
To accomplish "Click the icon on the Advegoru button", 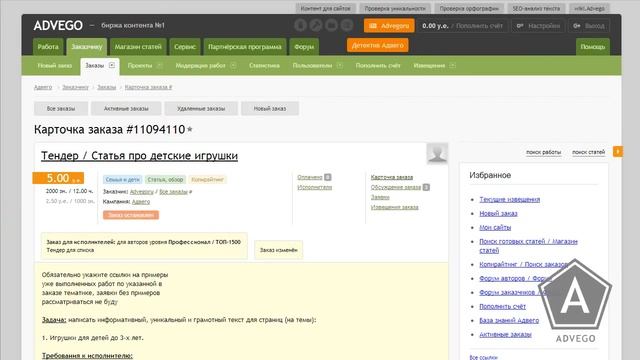I will (x=373, y=26).
